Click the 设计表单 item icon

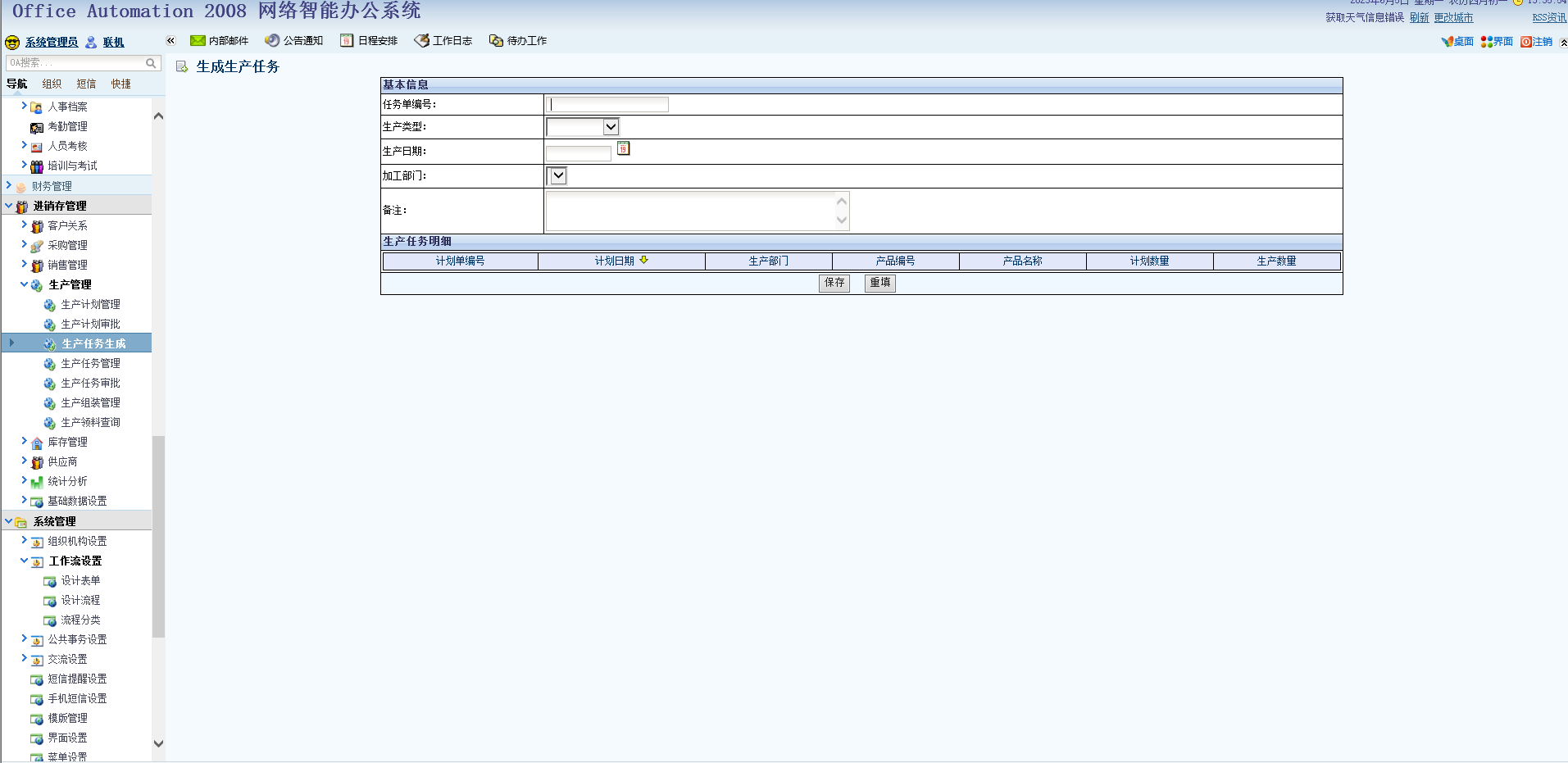[x=49, y=581]
